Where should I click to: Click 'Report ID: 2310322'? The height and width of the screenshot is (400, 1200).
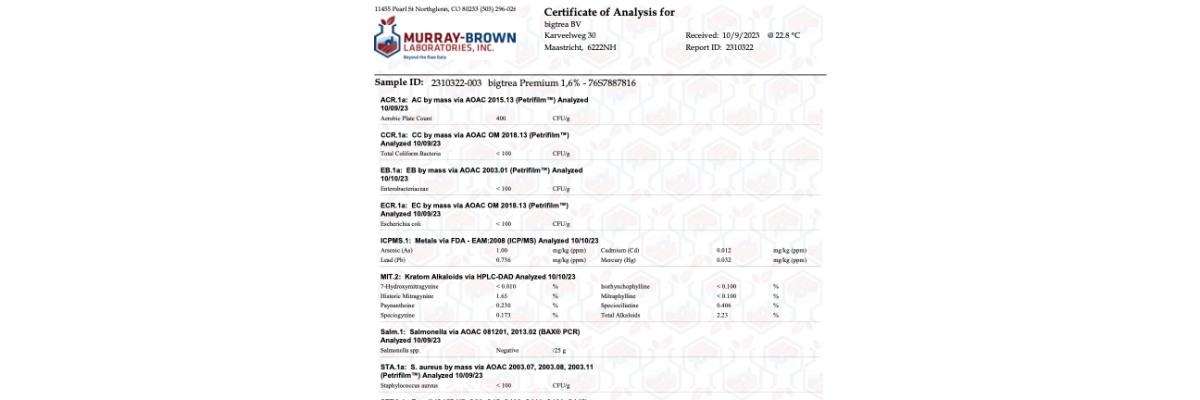coord(719,47)
